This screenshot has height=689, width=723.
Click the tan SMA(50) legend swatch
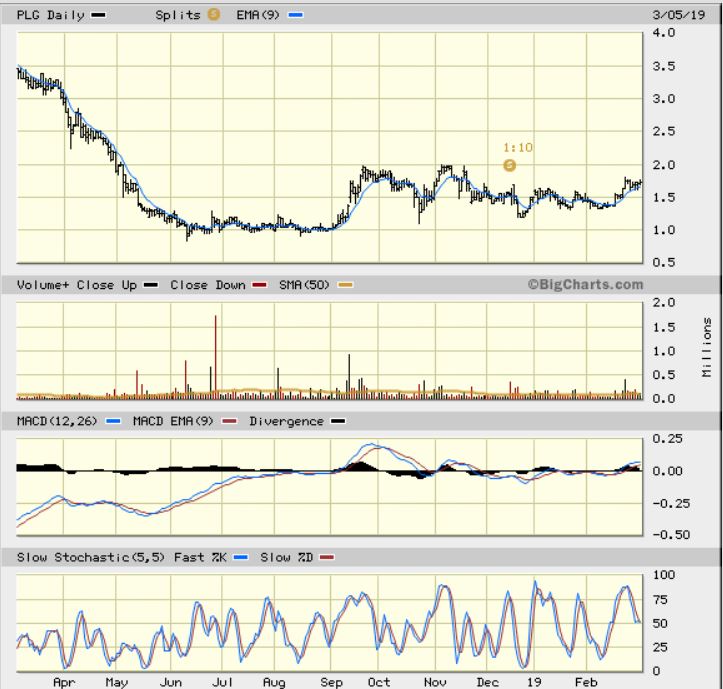[x=345, y=285]
